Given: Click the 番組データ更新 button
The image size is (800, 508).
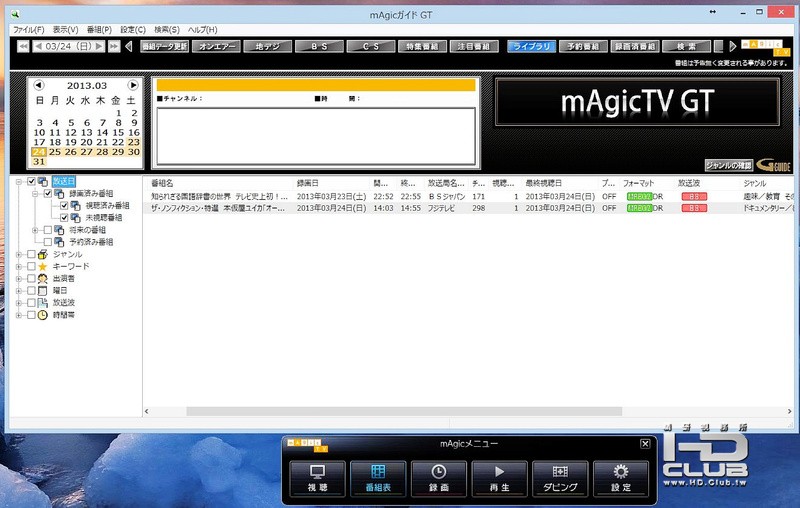Looking at the screenshot, I should (164, 46).
